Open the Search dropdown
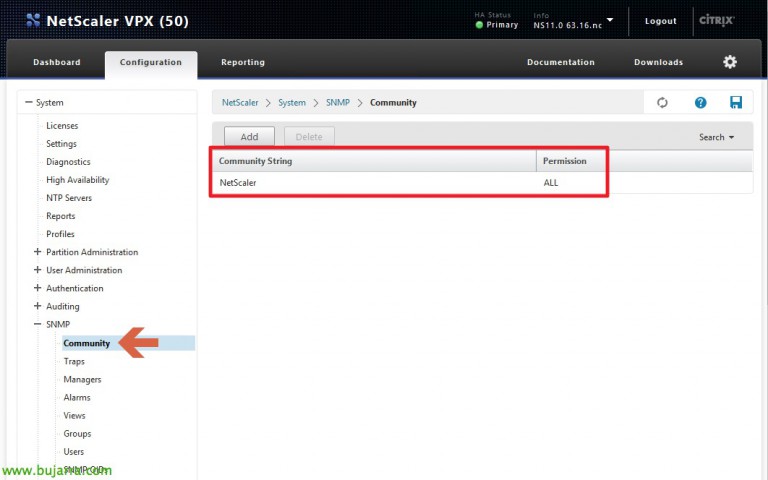Screen dimensions: 768x480 (716, 137)
